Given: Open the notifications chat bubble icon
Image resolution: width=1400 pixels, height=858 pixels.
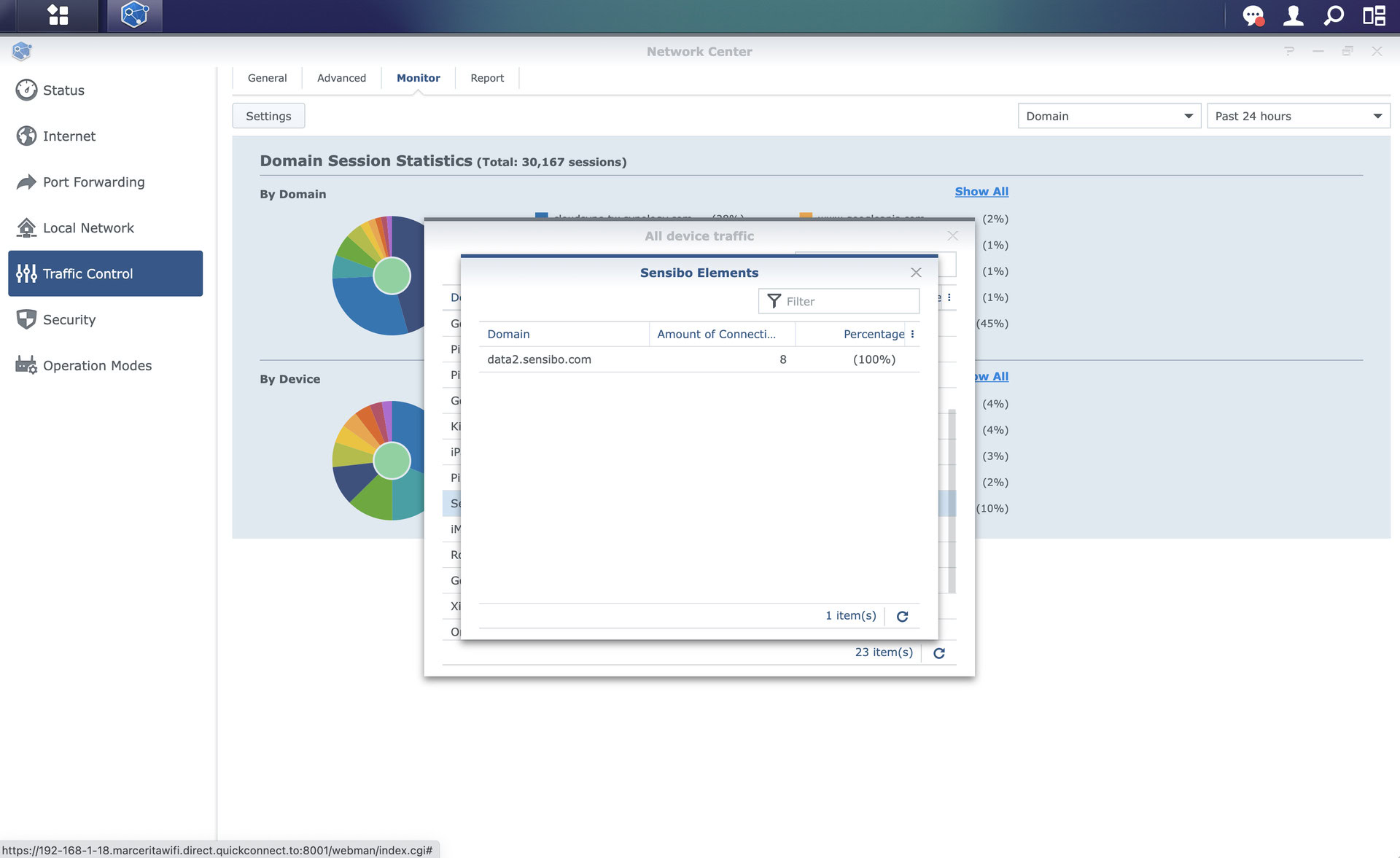Looking at the screenshot, I should pos(1253,15).
